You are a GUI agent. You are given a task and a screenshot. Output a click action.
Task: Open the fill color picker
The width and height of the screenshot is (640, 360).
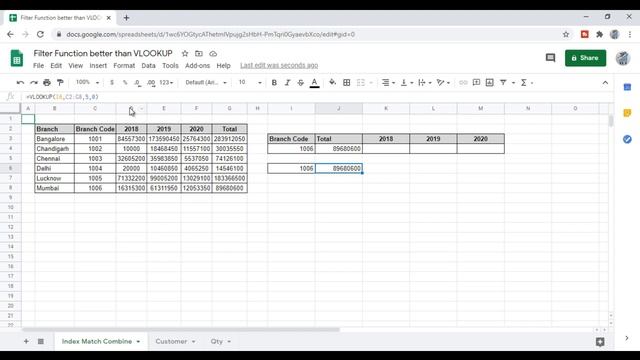(x=333, y=83)
